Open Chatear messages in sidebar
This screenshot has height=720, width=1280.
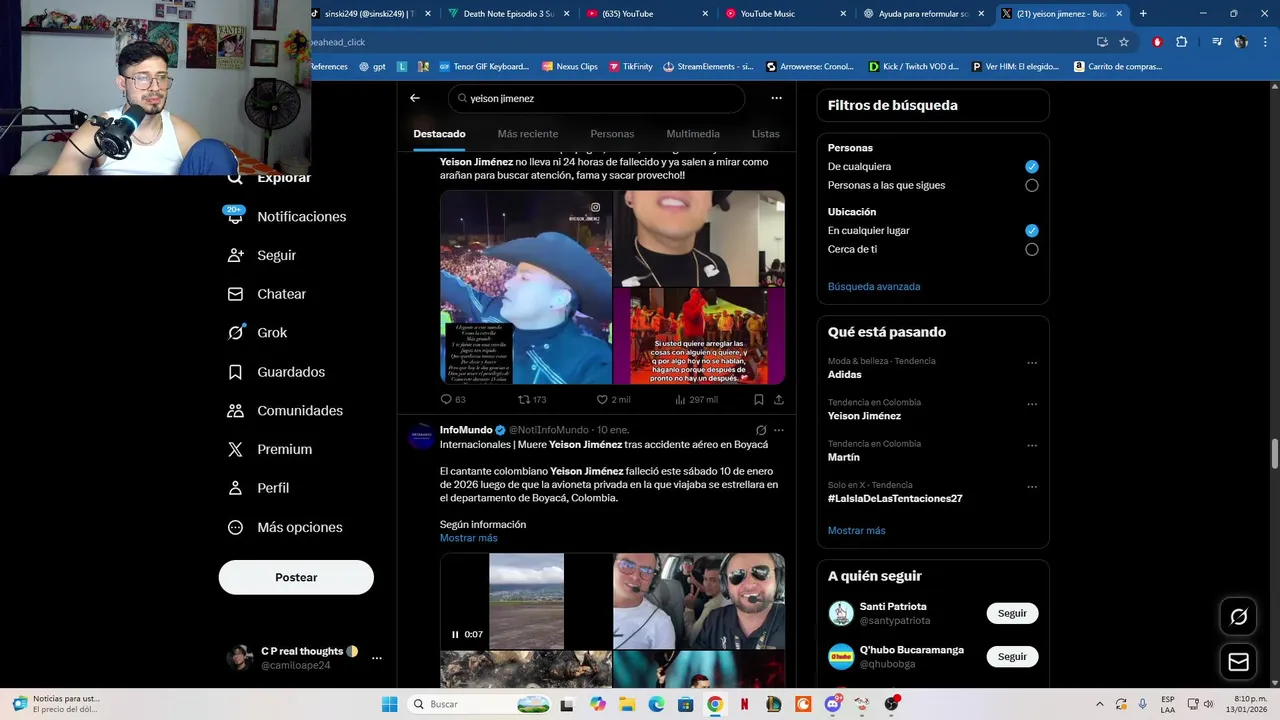tap(267, 294)
